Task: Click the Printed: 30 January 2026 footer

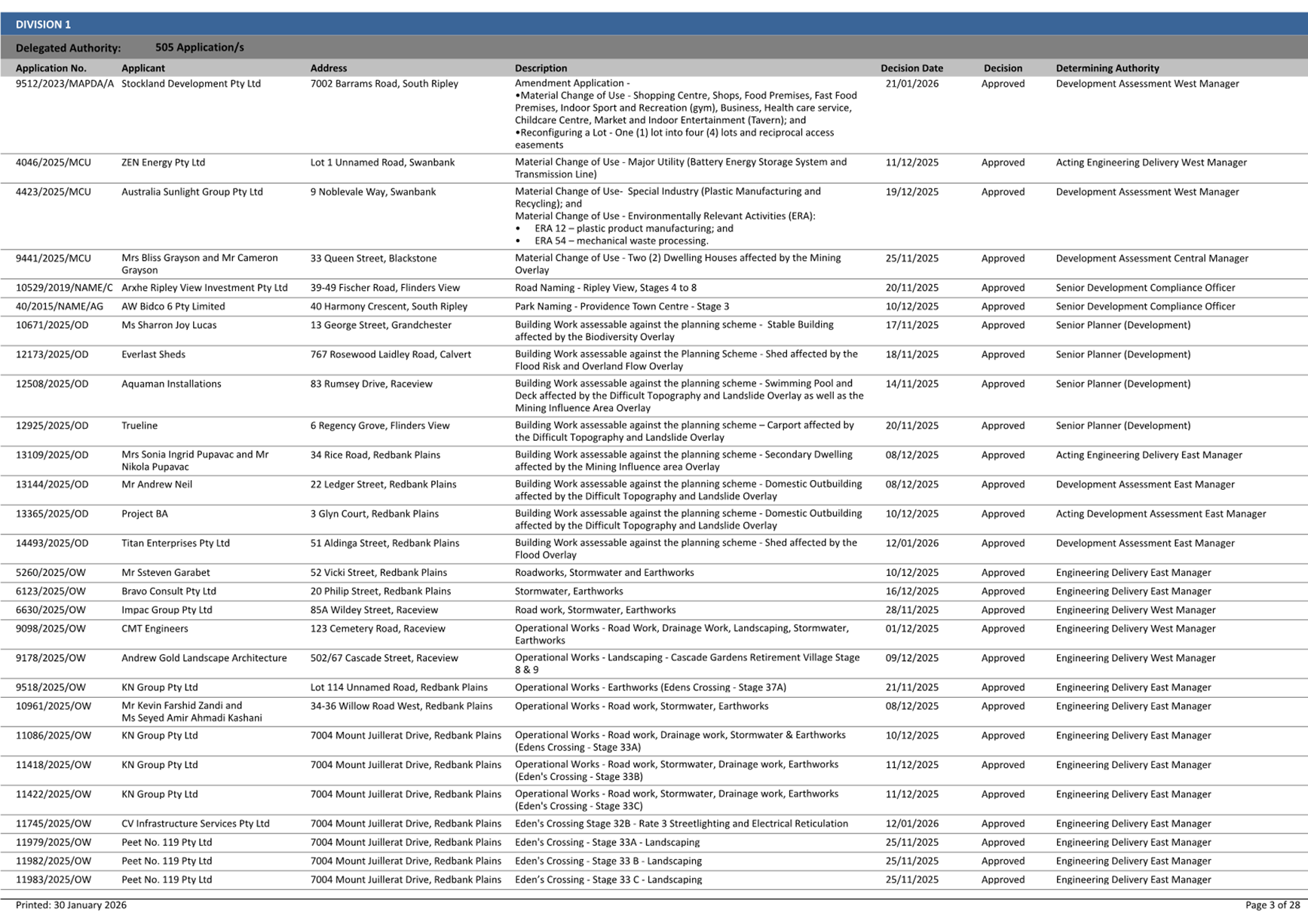Action: (71, 904)
